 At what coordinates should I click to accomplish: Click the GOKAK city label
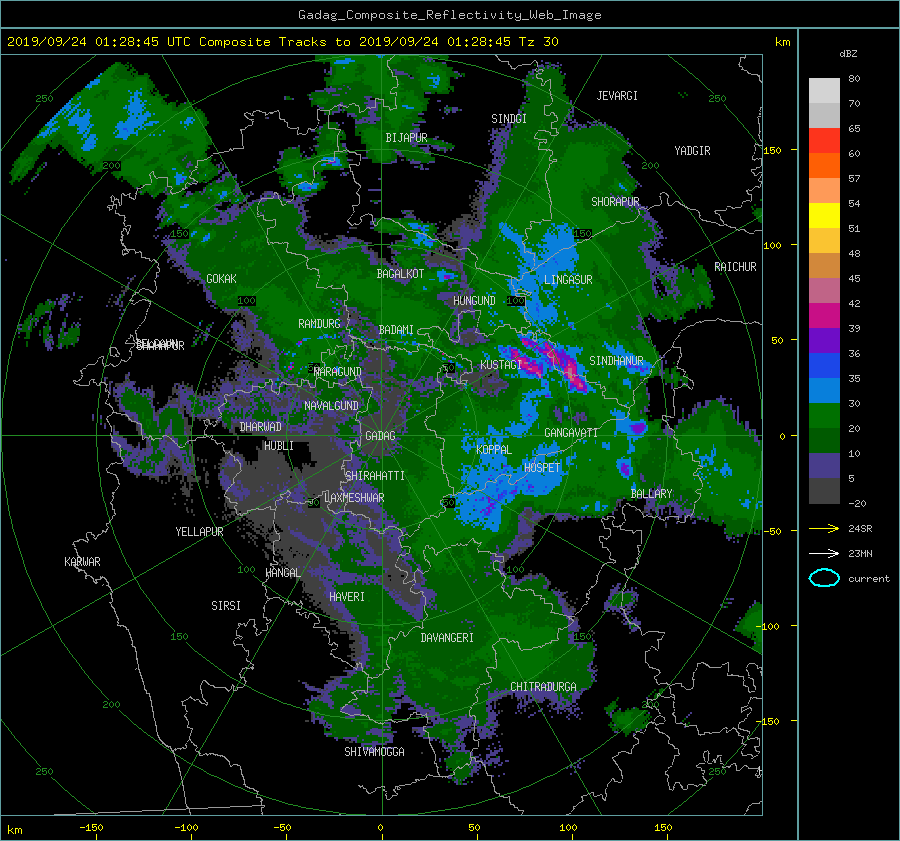click(221, 278)
